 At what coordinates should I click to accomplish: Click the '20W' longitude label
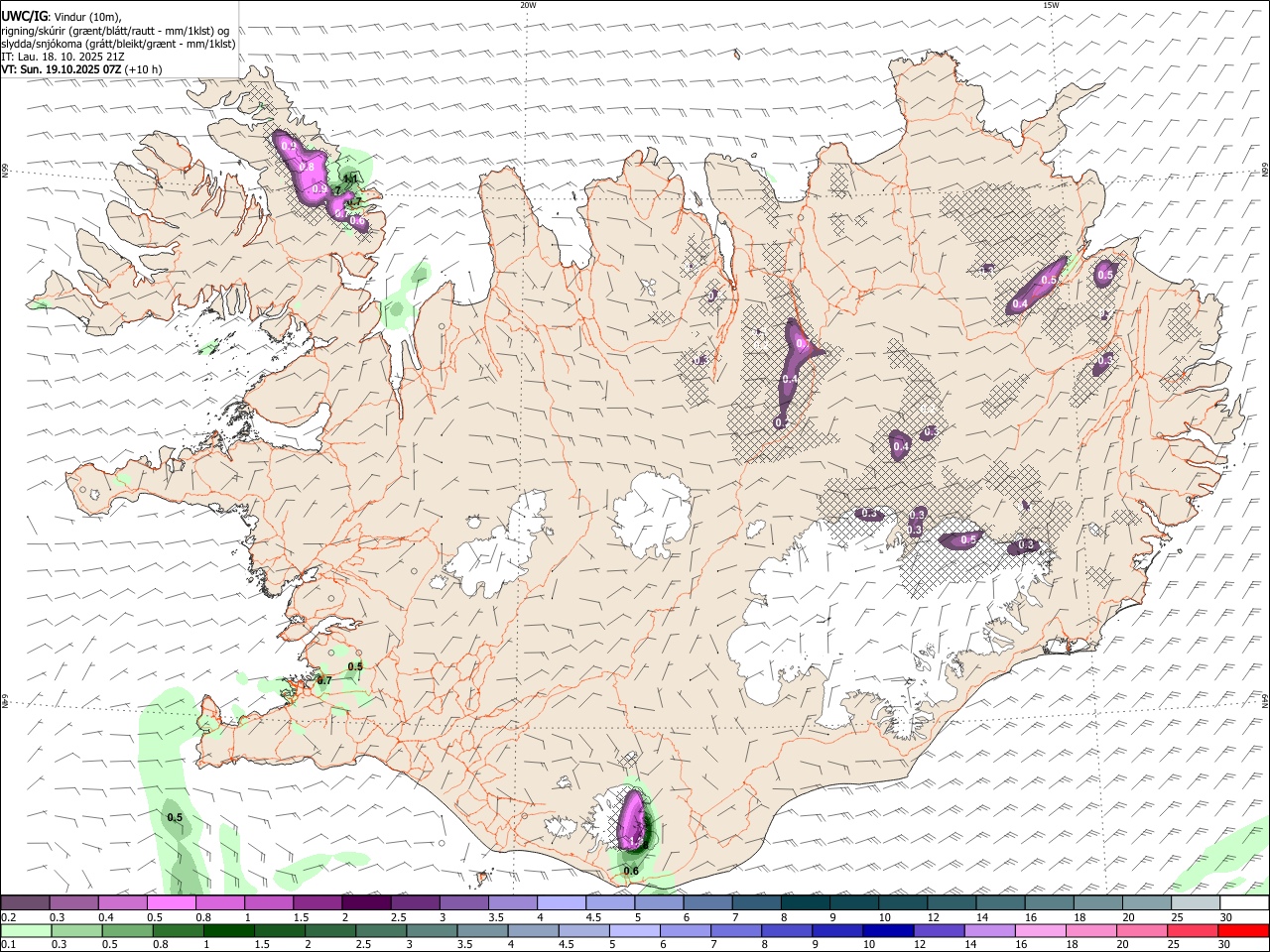pos(528,5)
